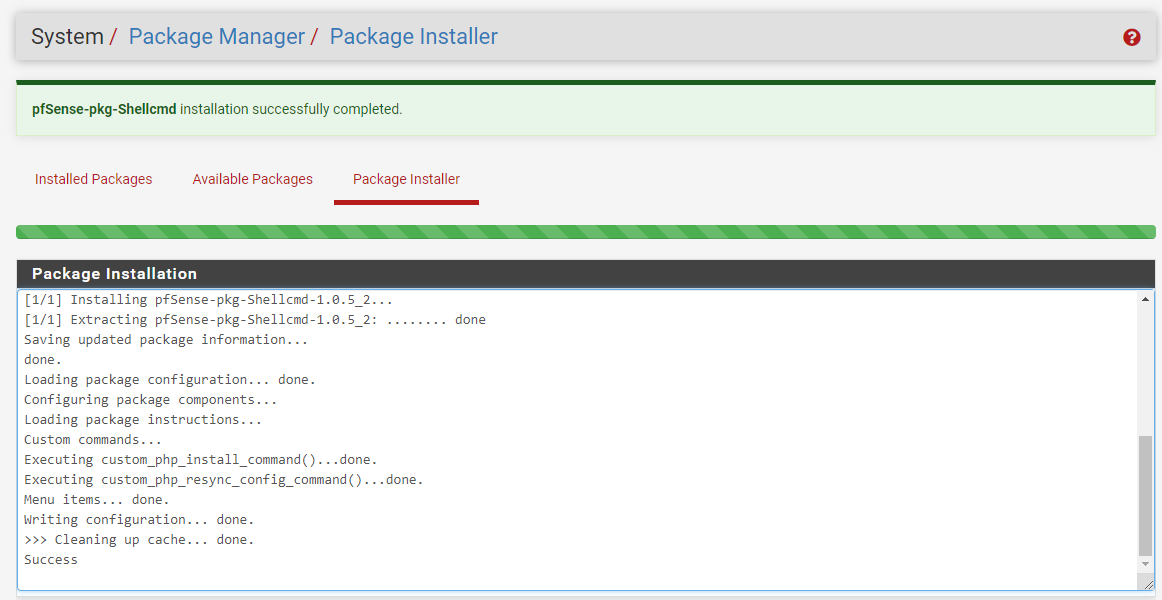Select the Package Installer tab
This screenshot has width=1162, height=600.
coord(406,179)
